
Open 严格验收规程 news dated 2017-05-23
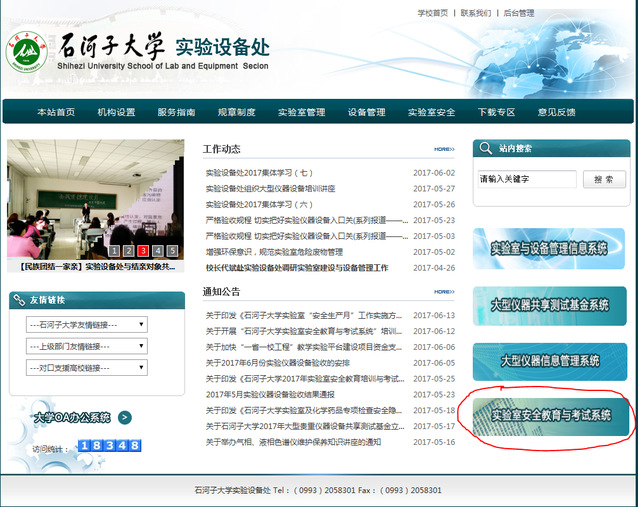pyautogui.click(x=307, y=221)
